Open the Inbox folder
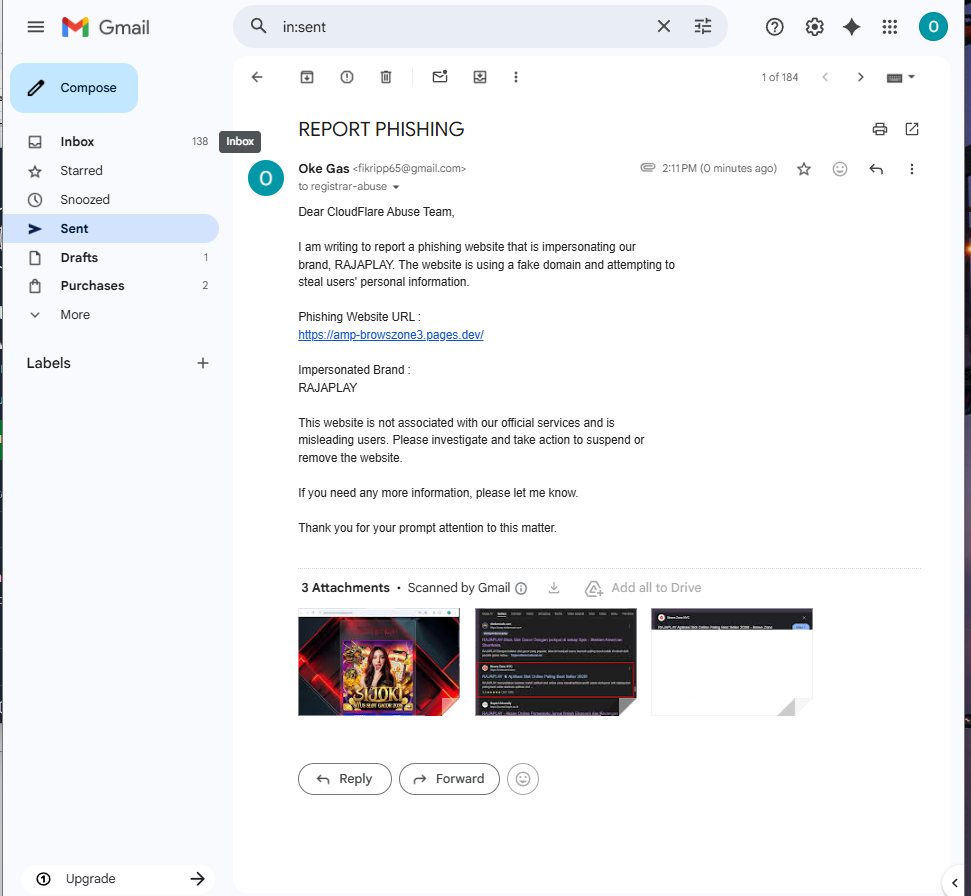 tap(110, 142)
